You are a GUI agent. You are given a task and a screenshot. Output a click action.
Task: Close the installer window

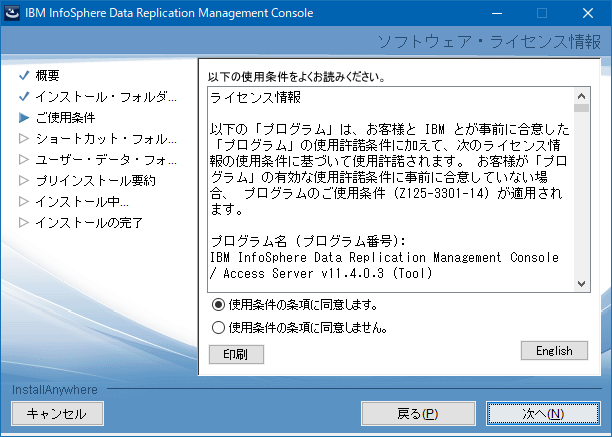[588, 13]
